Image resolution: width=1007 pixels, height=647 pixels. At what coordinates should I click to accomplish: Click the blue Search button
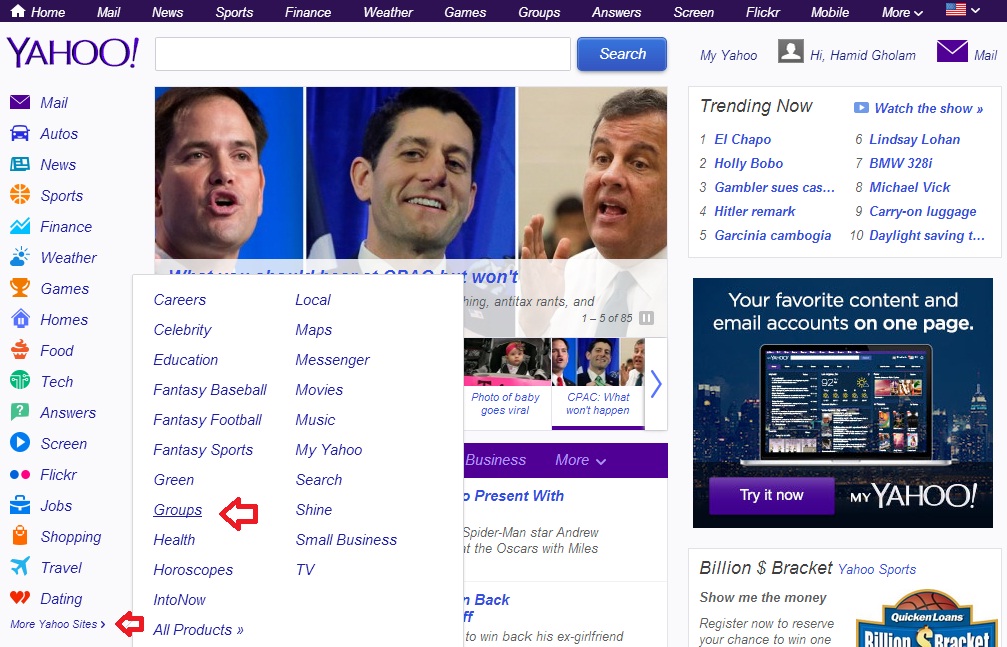pos(622,54)
